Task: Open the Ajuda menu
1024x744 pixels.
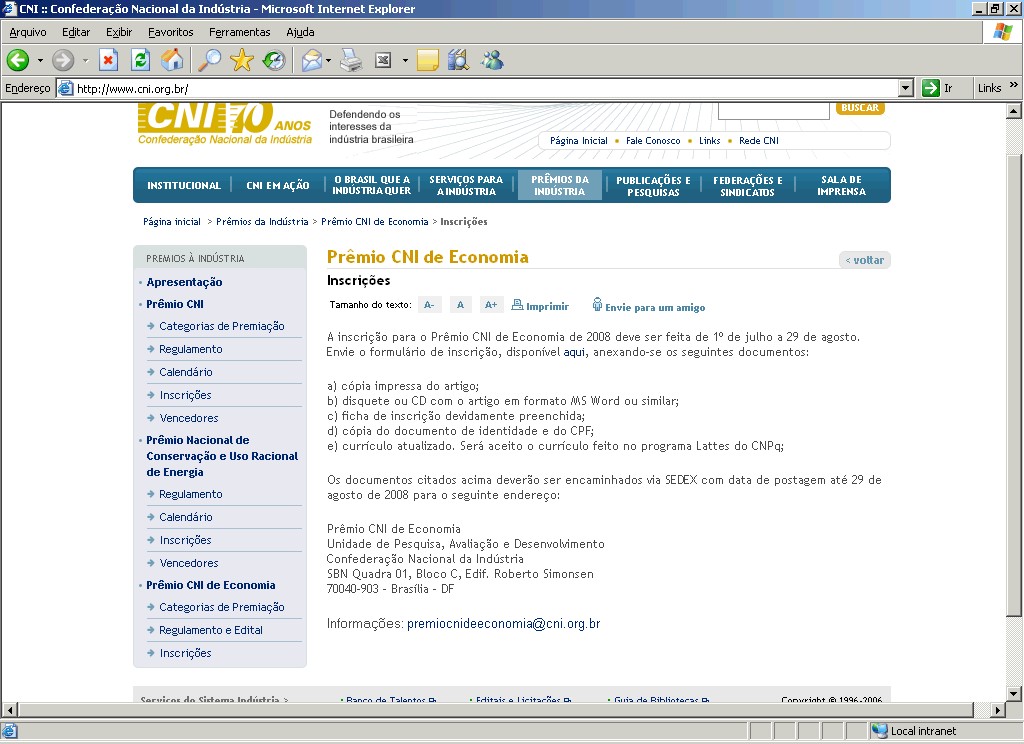Action: [300, 32]
